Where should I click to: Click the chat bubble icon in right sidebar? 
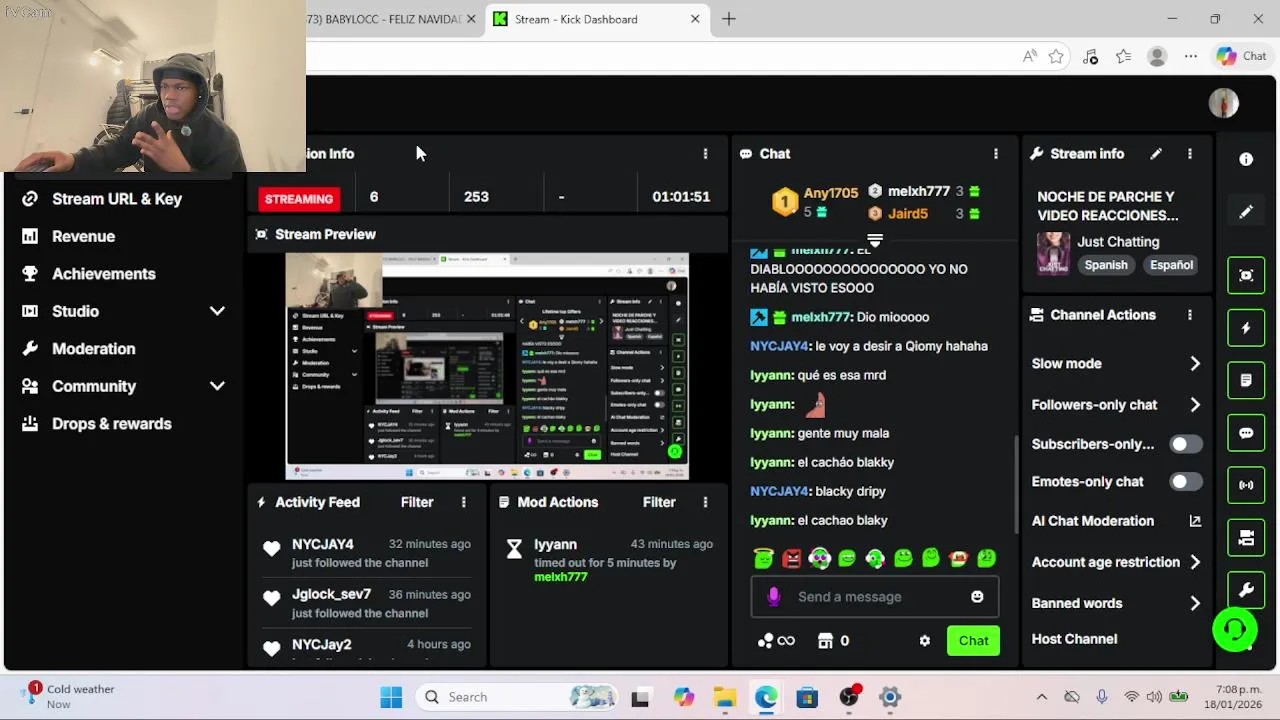[1246, 433]
